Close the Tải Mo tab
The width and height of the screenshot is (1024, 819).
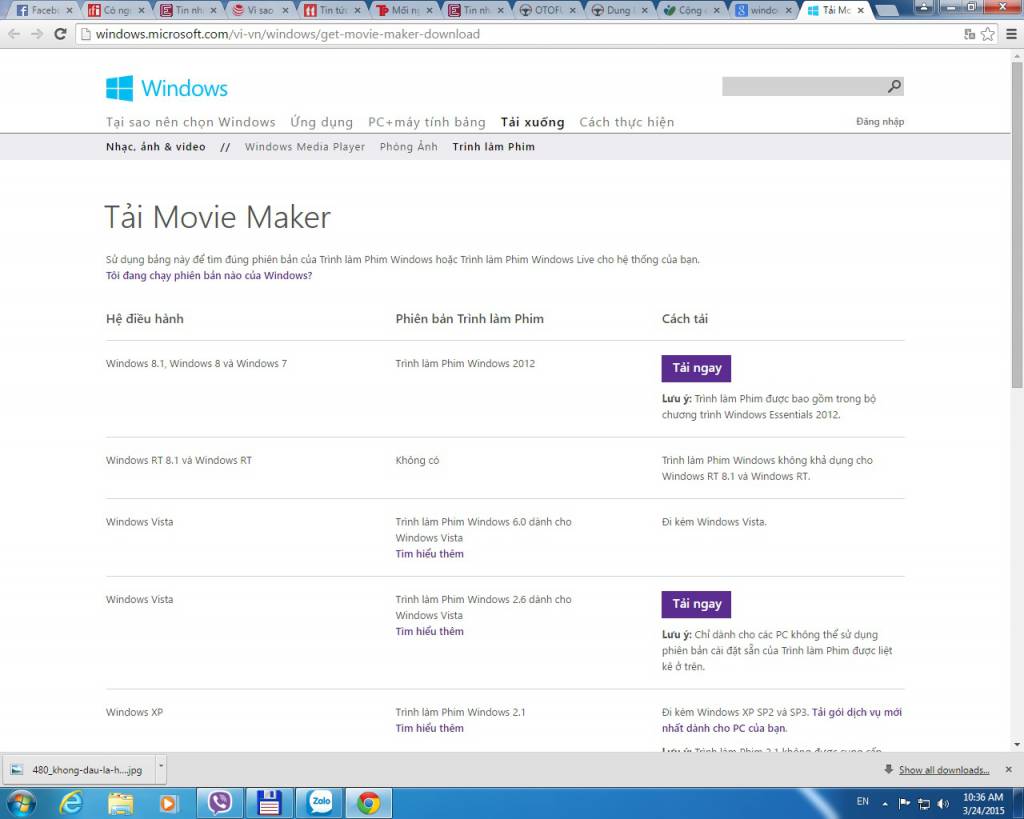click(x=860, y=10)
